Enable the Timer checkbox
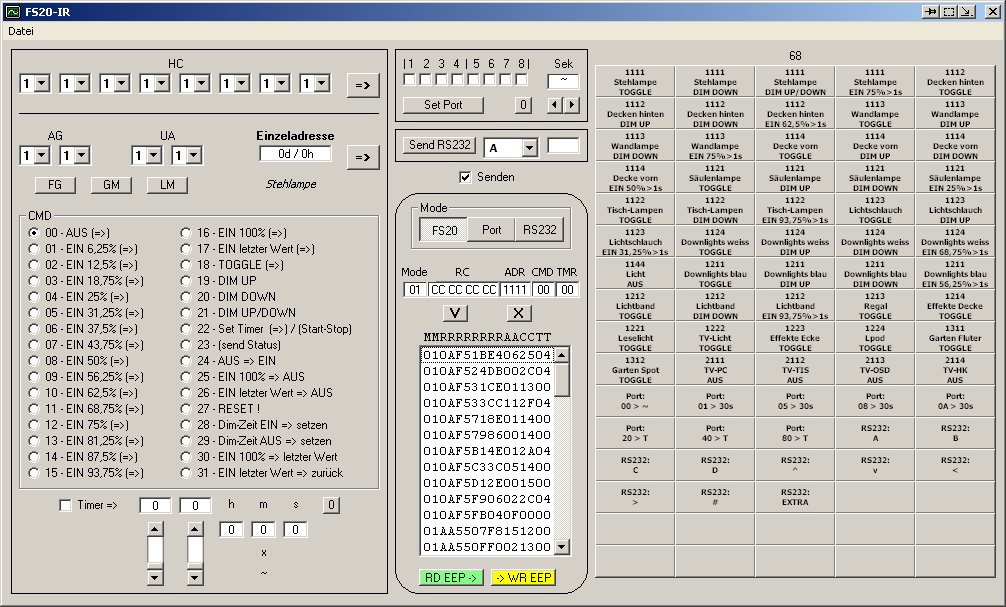 (x=66, y=506)
